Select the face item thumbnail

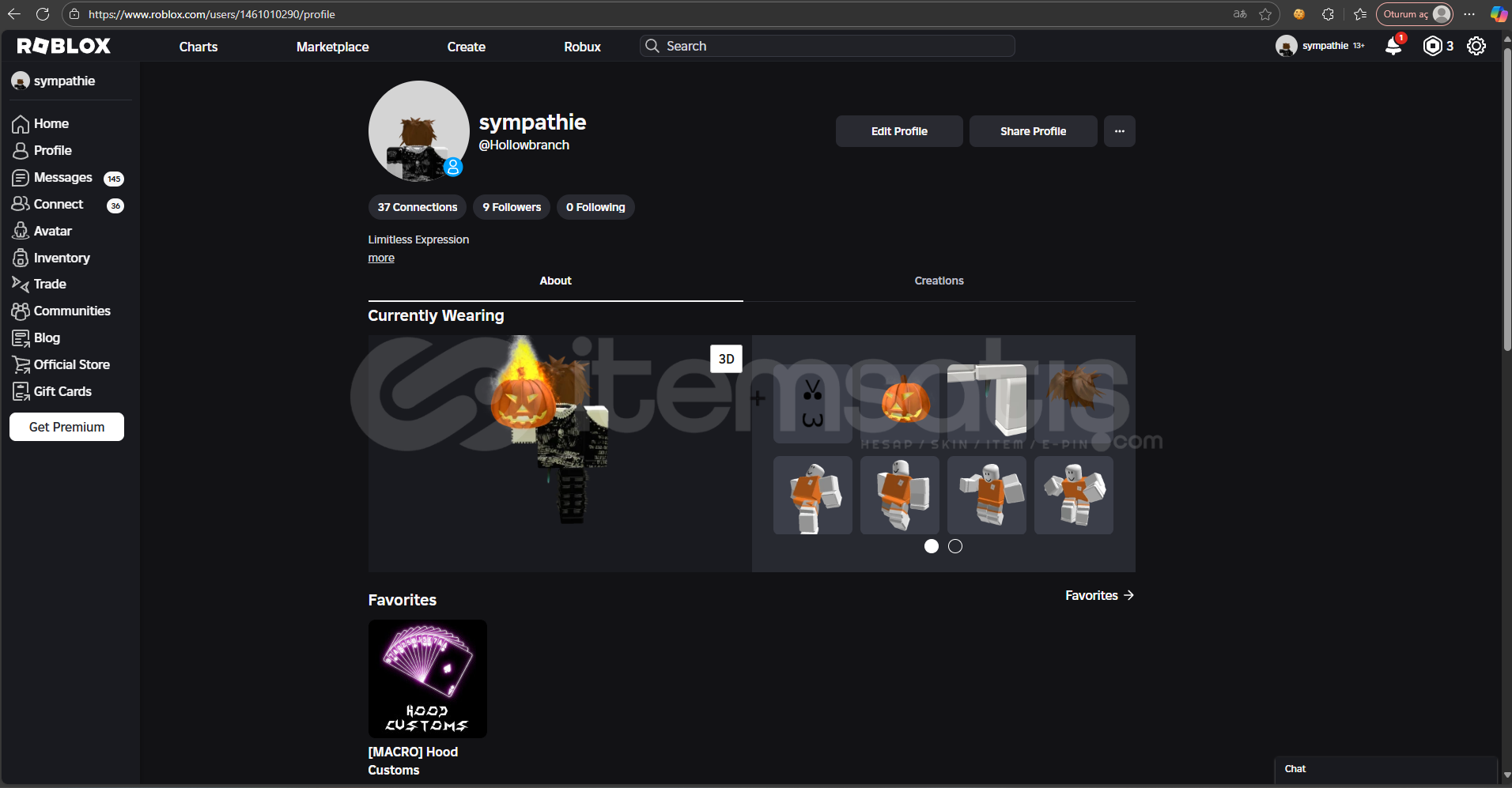813,404
